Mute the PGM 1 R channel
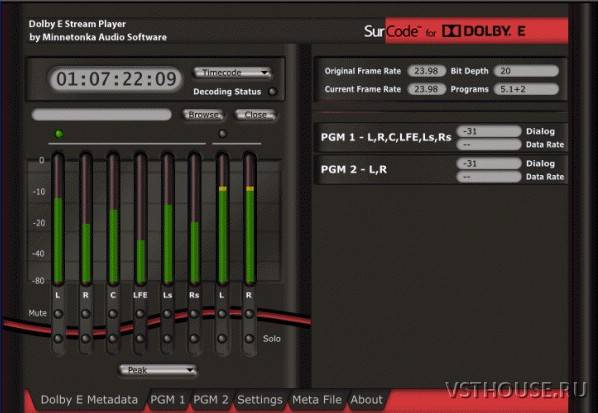The height and width of the screenshot is (413, 598). [86, 314]
